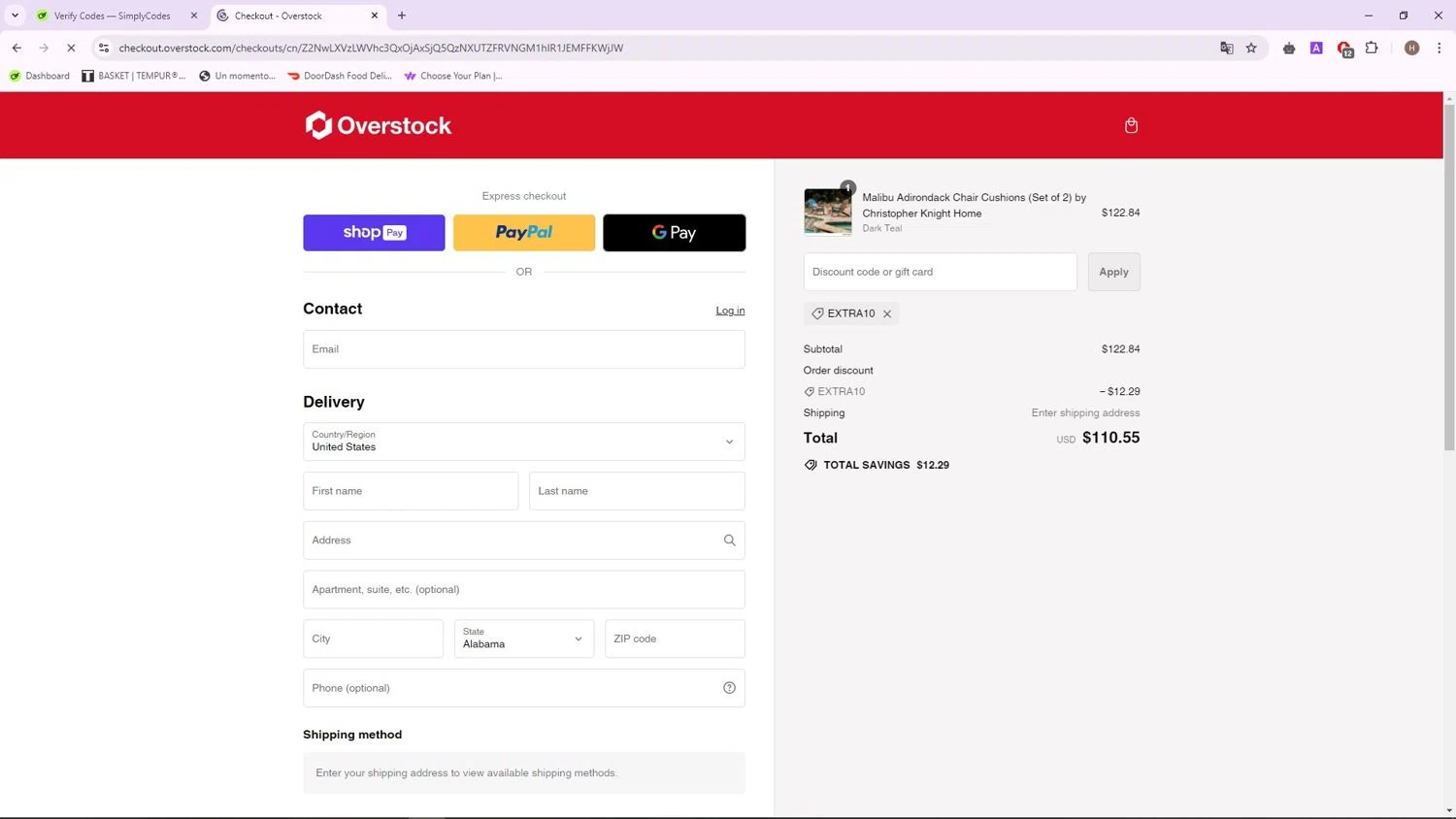1456x819 pixels.
Task: Open the Dashboard bookmark
Action: [x=39, y=76]
